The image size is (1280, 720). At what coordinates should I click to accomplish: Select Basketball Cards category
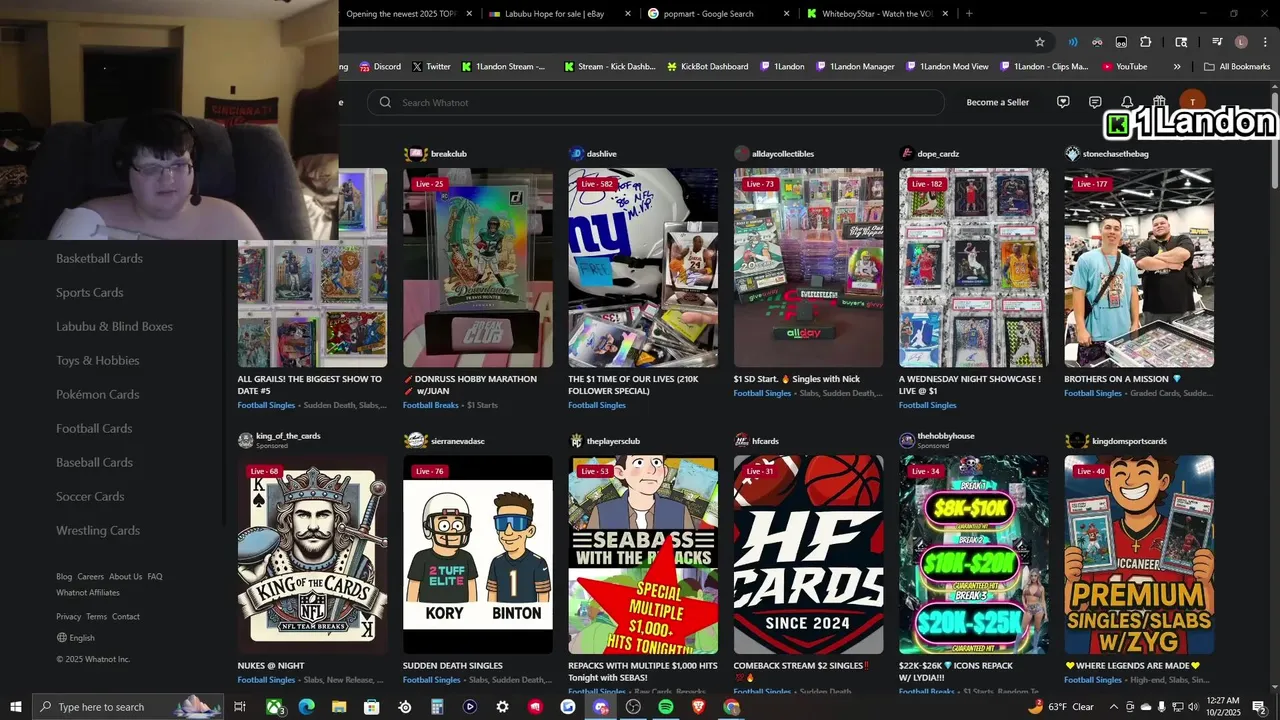(x=99, y=258)
